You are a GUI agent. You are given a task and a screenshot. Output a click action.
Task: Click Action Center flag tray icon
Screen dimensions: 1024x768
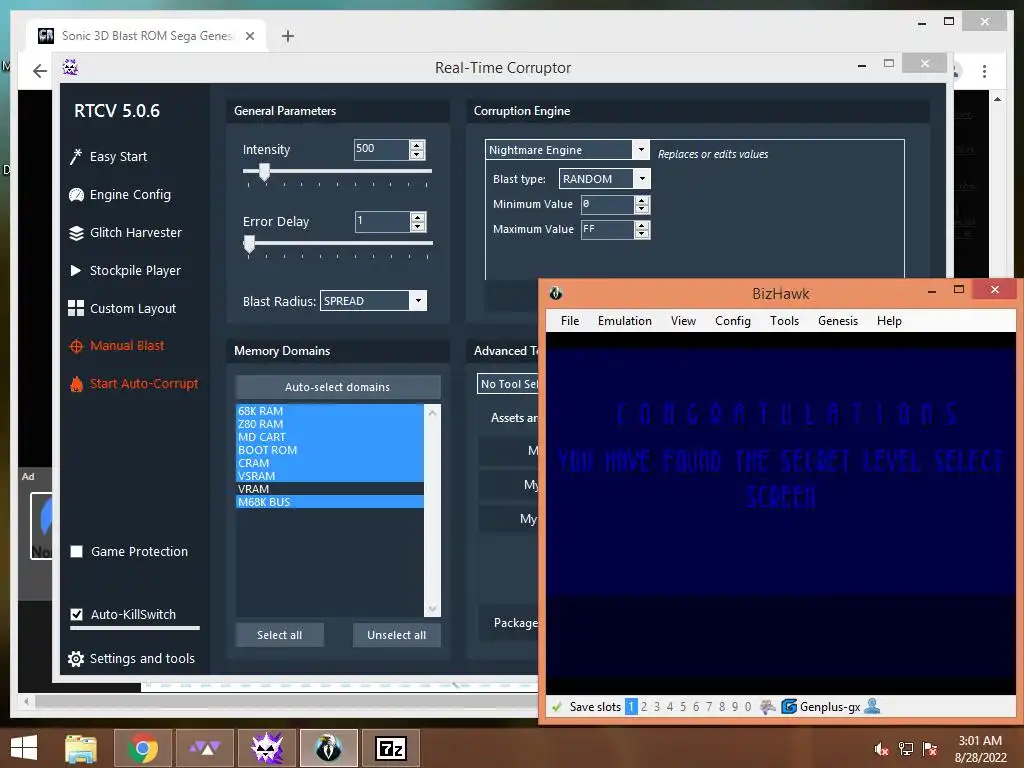pyautogui.click(x=930, y=749)
